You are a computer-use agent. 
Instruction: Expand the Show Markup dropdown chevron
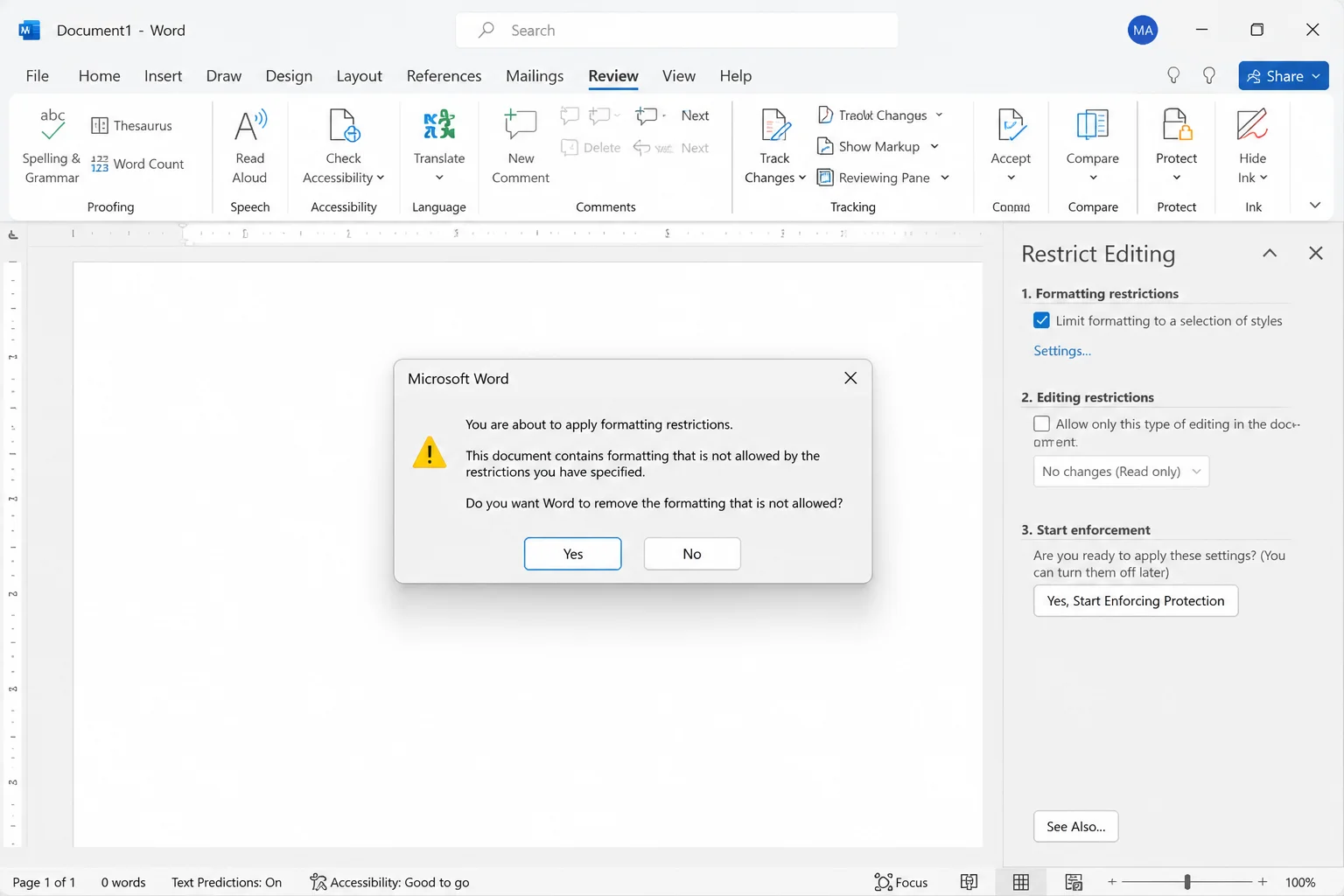point(934,146)
